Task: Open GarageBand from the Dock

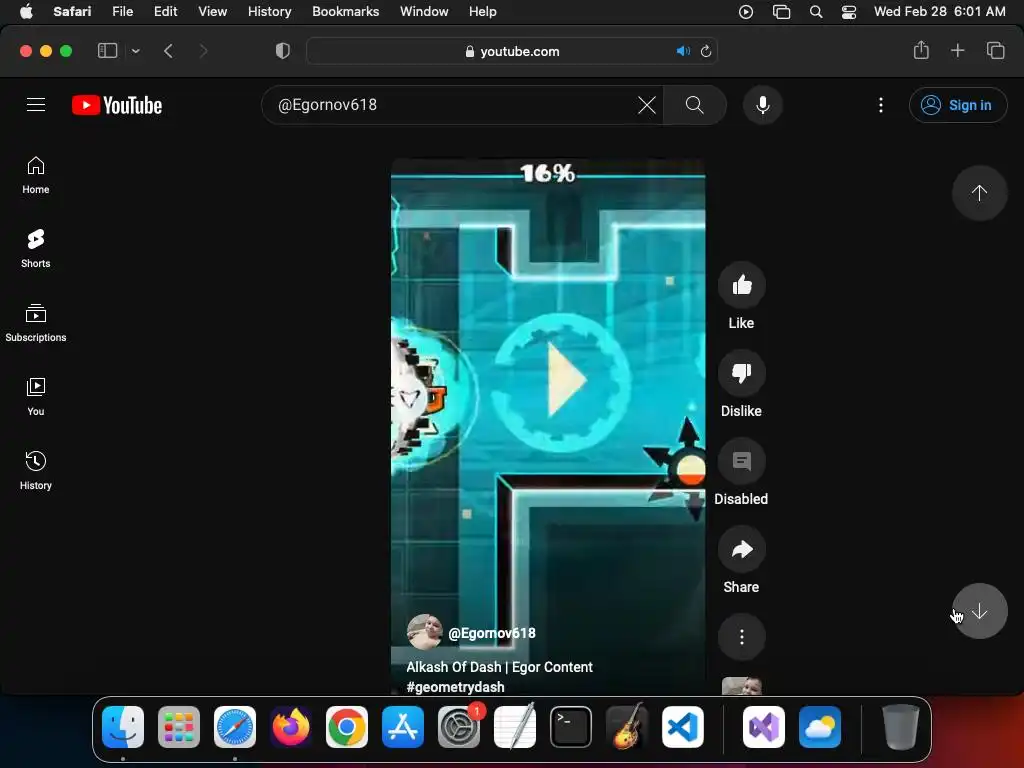Action: coord(627,726)
